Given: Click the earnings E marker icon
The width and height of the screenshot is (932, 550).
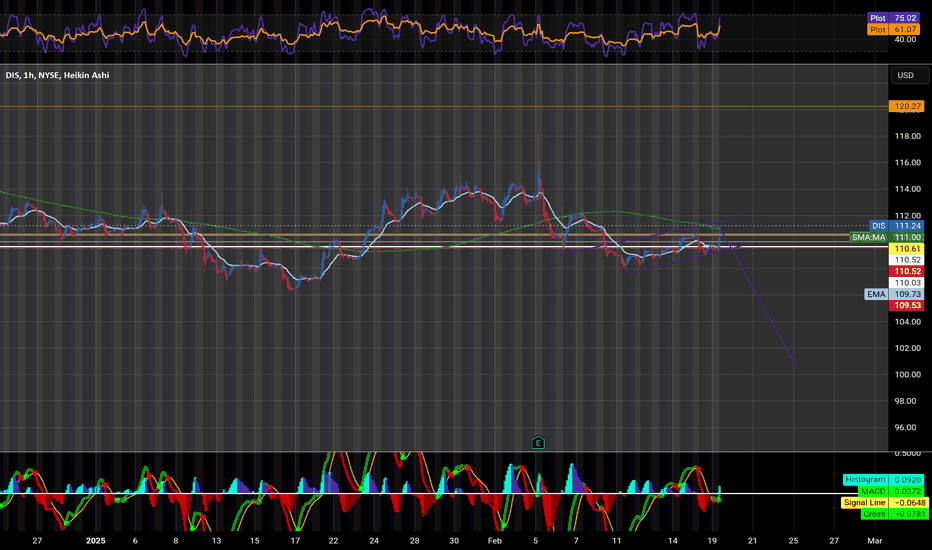Looking at the screenshot, I should point(538,442).
